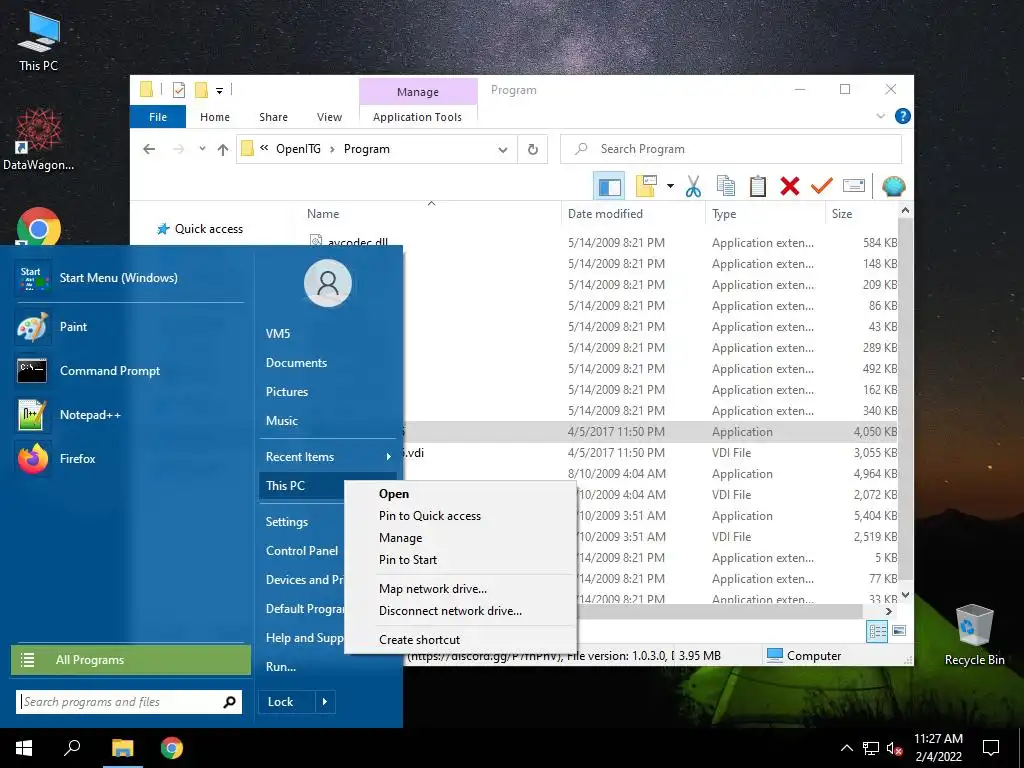Click the Explorer Help question mark icon
Screen dimensions: 1024x768
coord(903,116)
